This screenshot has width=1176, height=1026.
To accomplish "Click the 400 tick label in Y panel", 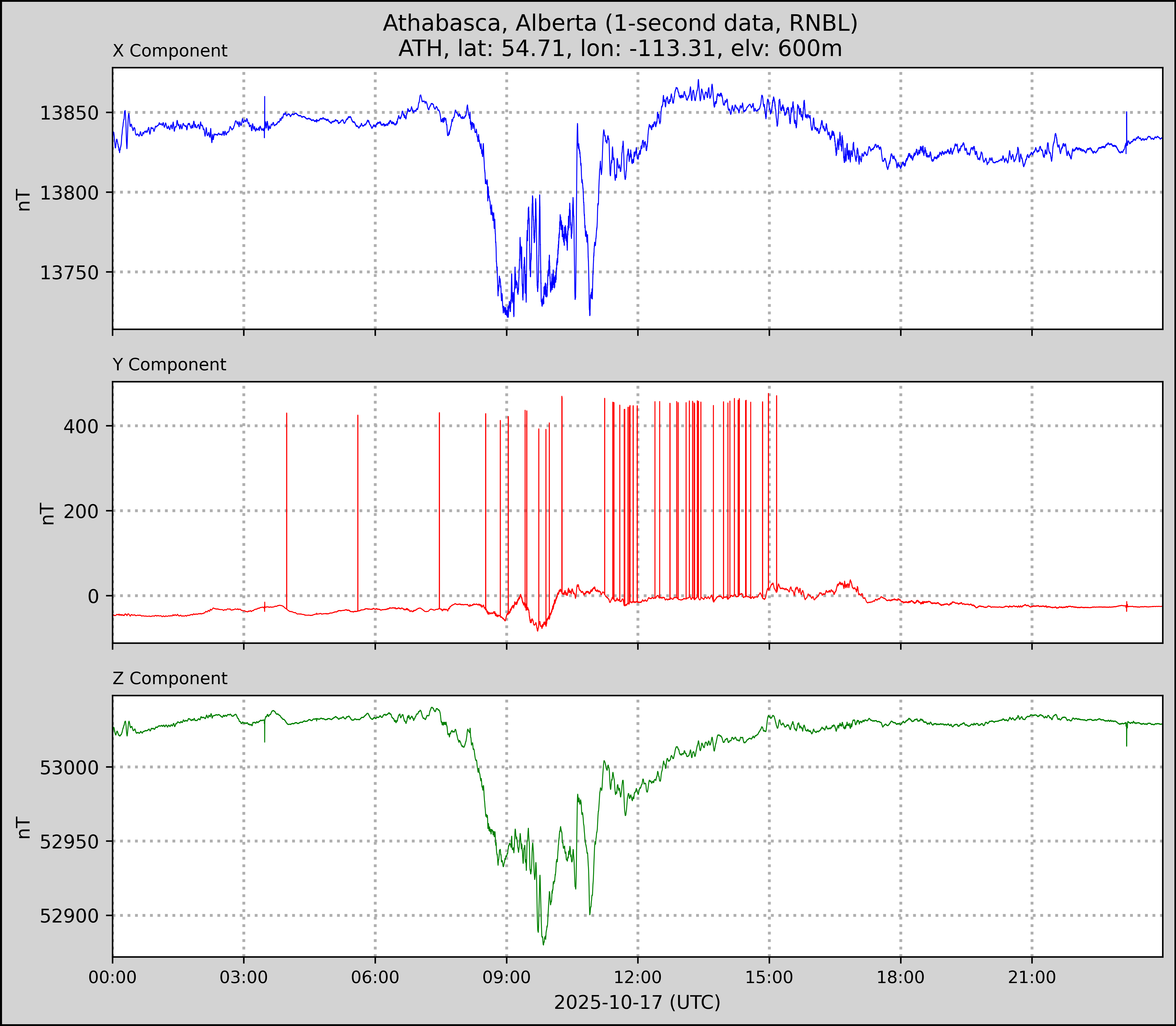I will click(x=81, y=427).
